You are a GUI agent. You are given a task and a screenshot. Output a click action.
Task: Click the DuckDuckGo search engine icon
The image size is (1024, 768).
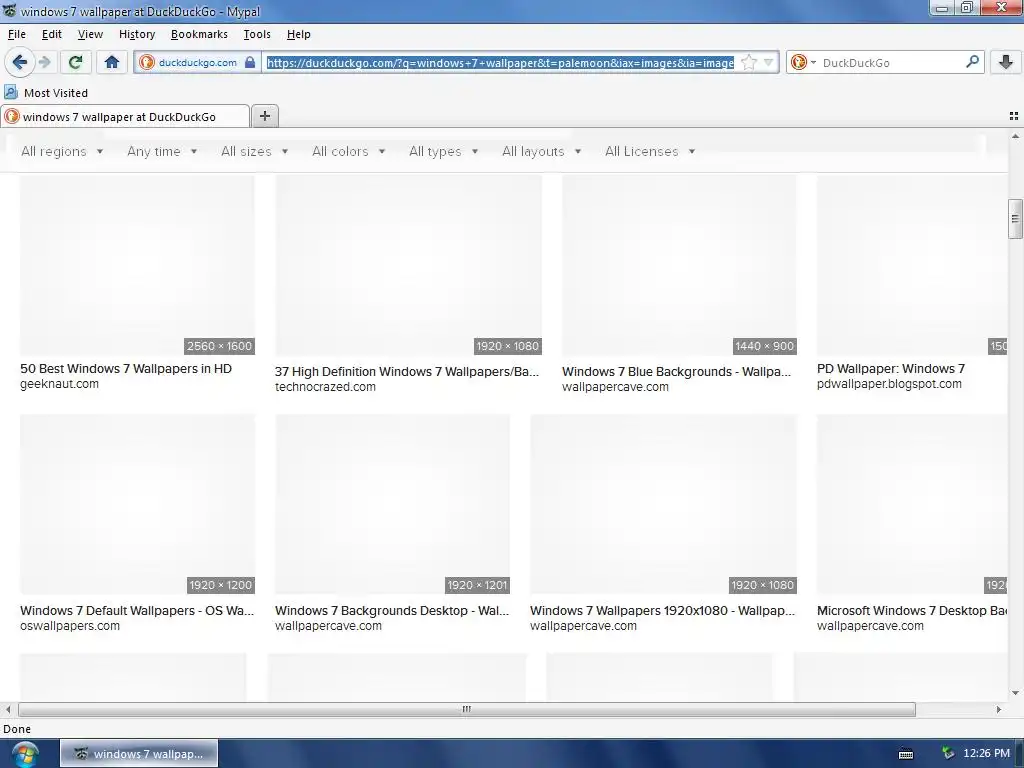[x=798, y=63]
